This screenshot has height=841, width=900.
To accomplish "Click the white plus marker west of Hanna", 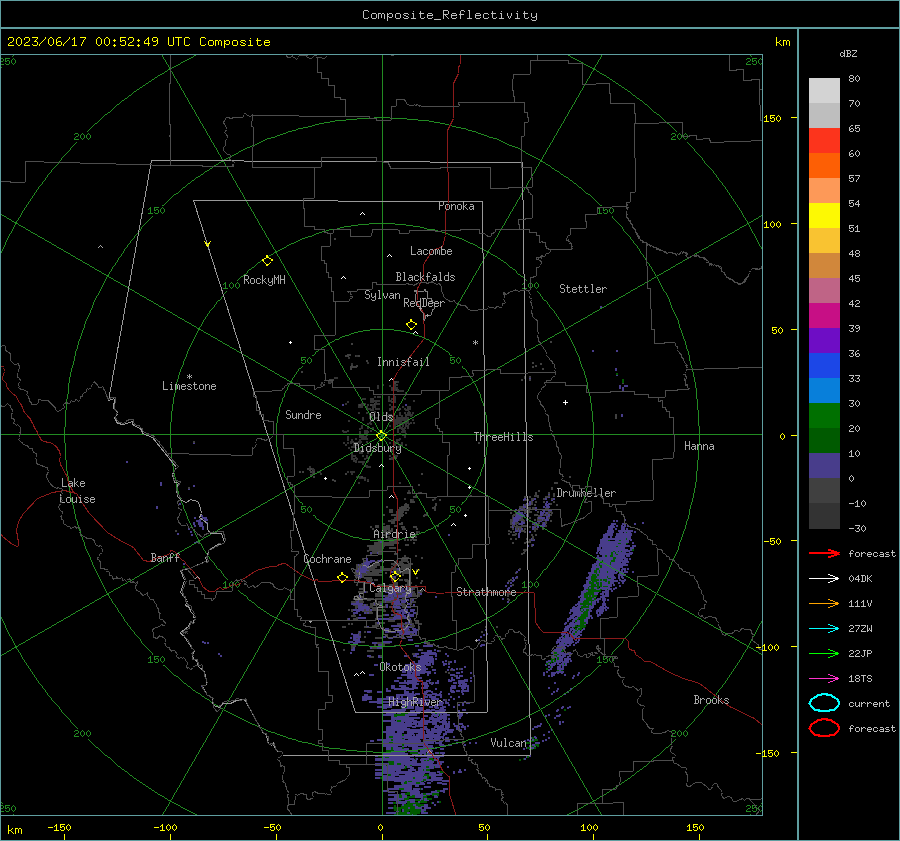I will [565, 402].
